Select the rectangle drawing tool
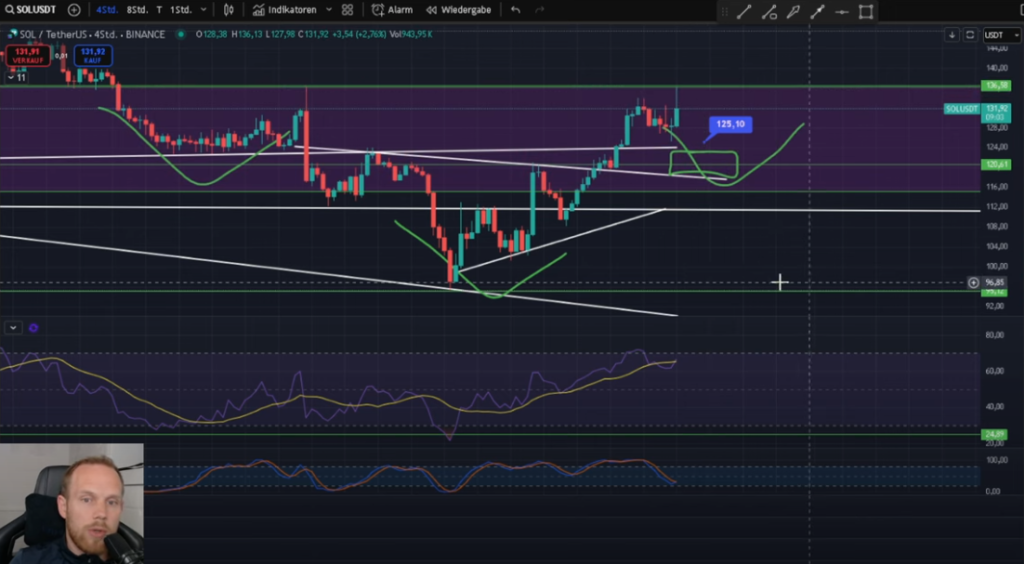The image size is (1024, 564). click(x=866, y=12)
